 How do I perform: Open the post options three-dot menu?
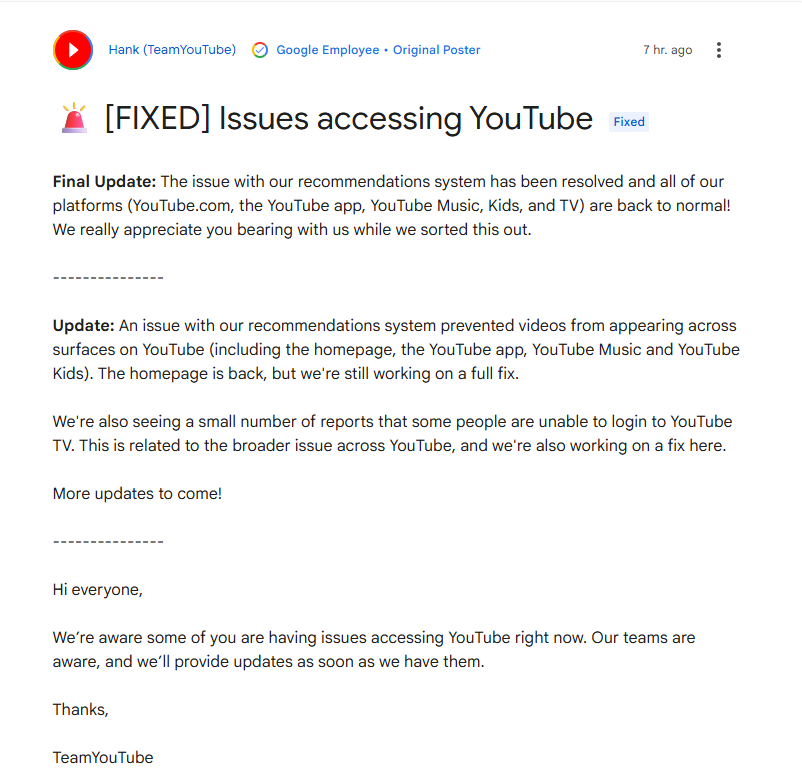[719, 49]
